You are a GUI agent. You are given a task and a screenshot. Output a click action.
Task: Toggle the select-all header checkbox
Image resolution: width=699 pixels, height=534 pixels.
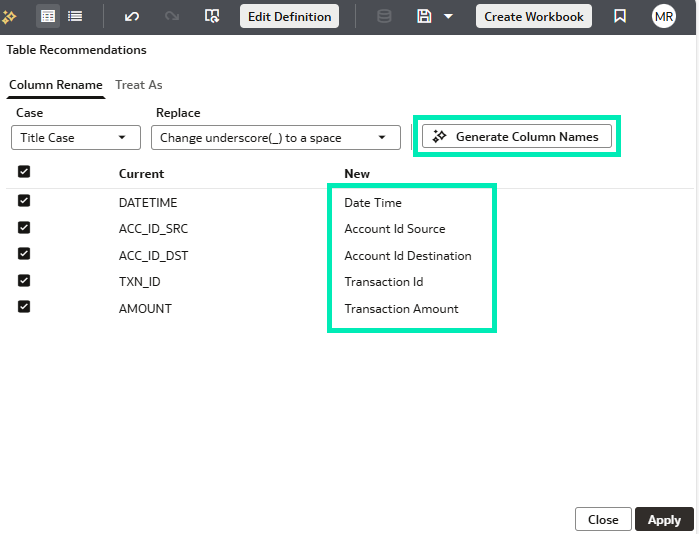pos(24,172)
